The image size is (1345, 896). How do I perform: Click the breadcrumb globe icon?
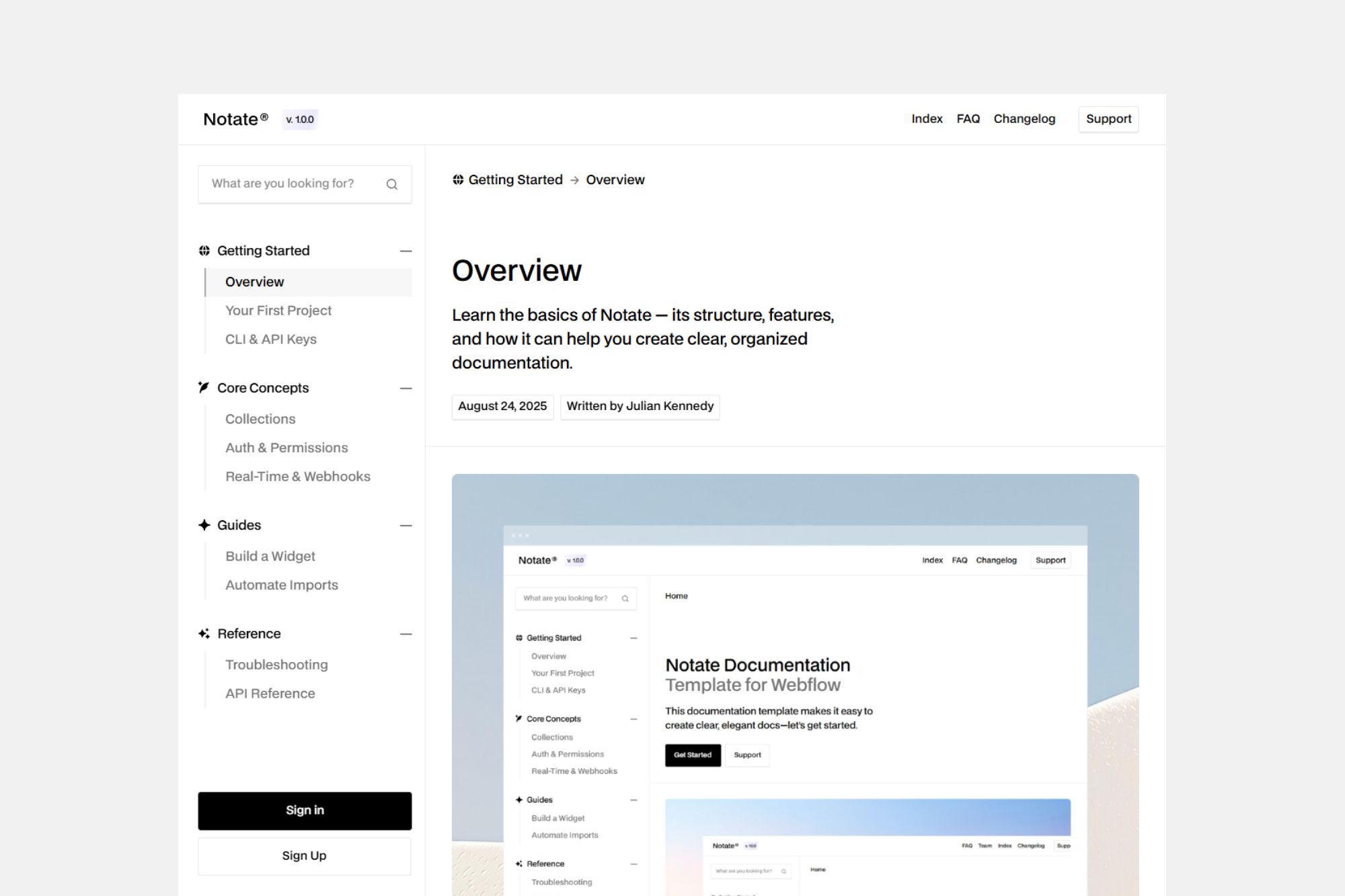pyautogui.click(x=458, y=179)
